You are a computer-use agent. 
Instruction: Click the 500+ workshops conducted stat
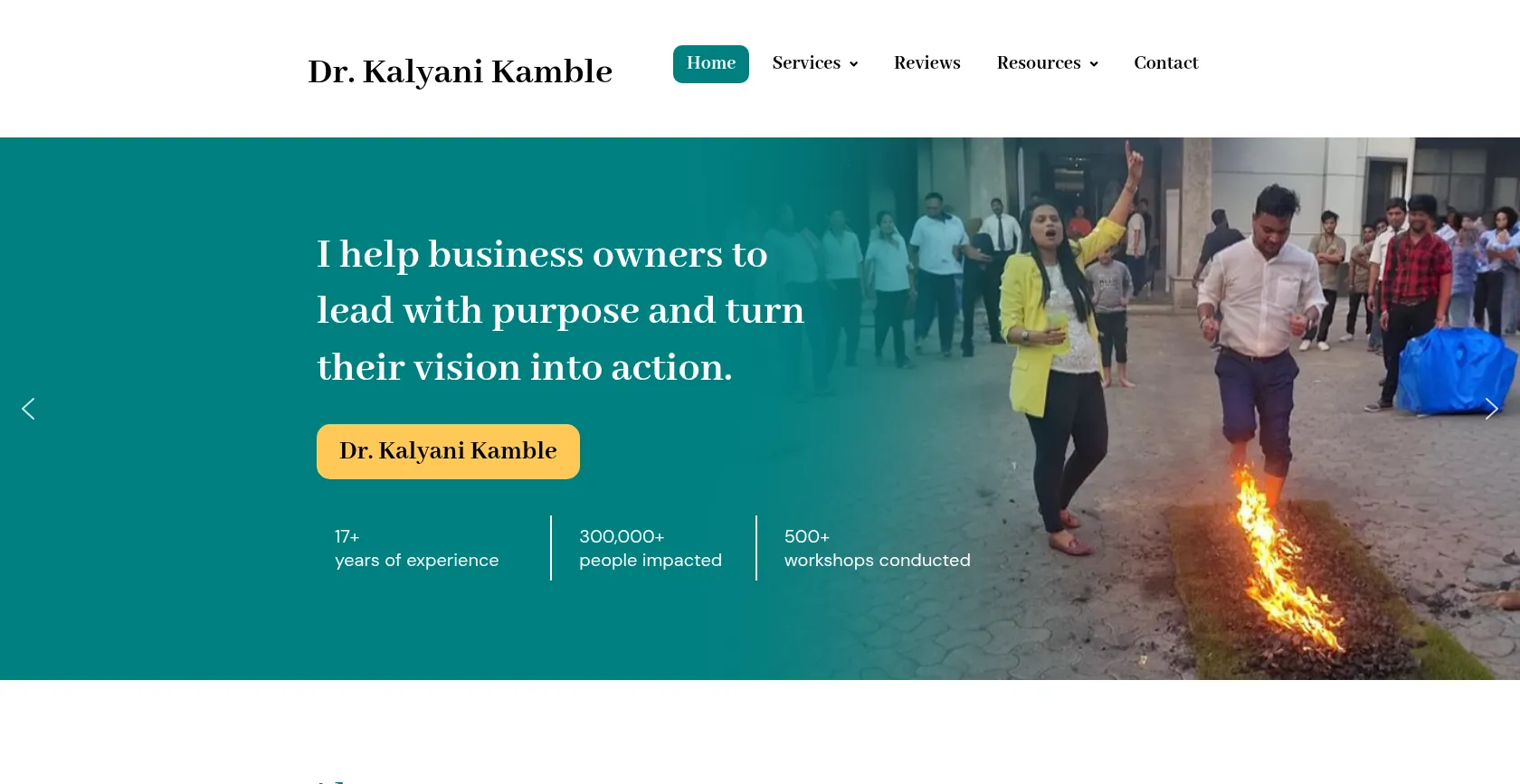(877, 548)
